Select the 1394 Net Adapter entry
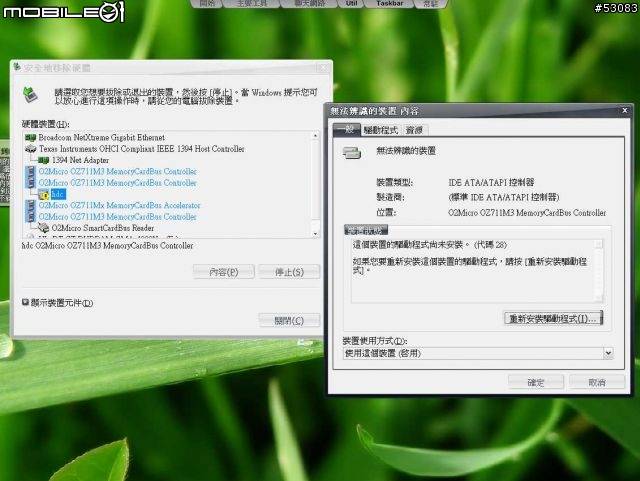The image size is (640, 481). pos(80,160)
